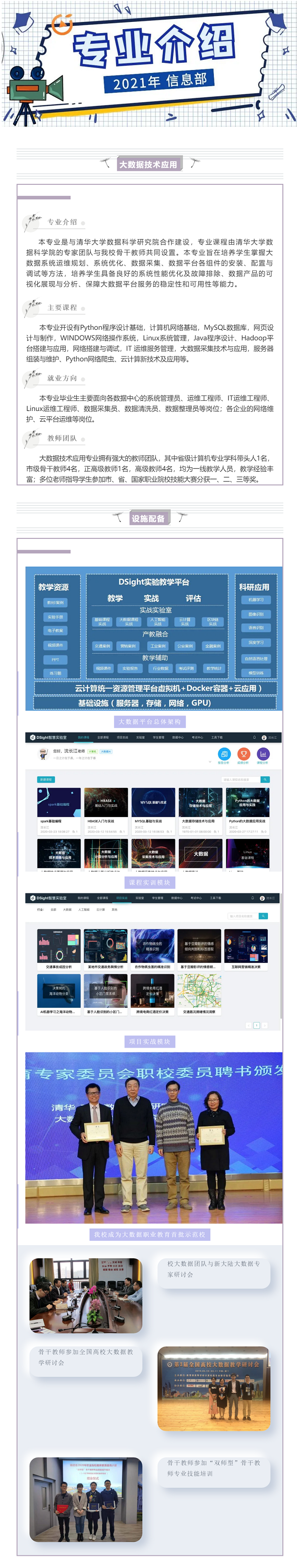The image size is (297, 1568).
Task: Open the certificate ceremony photo of four people
Action: click(154, 1138)
